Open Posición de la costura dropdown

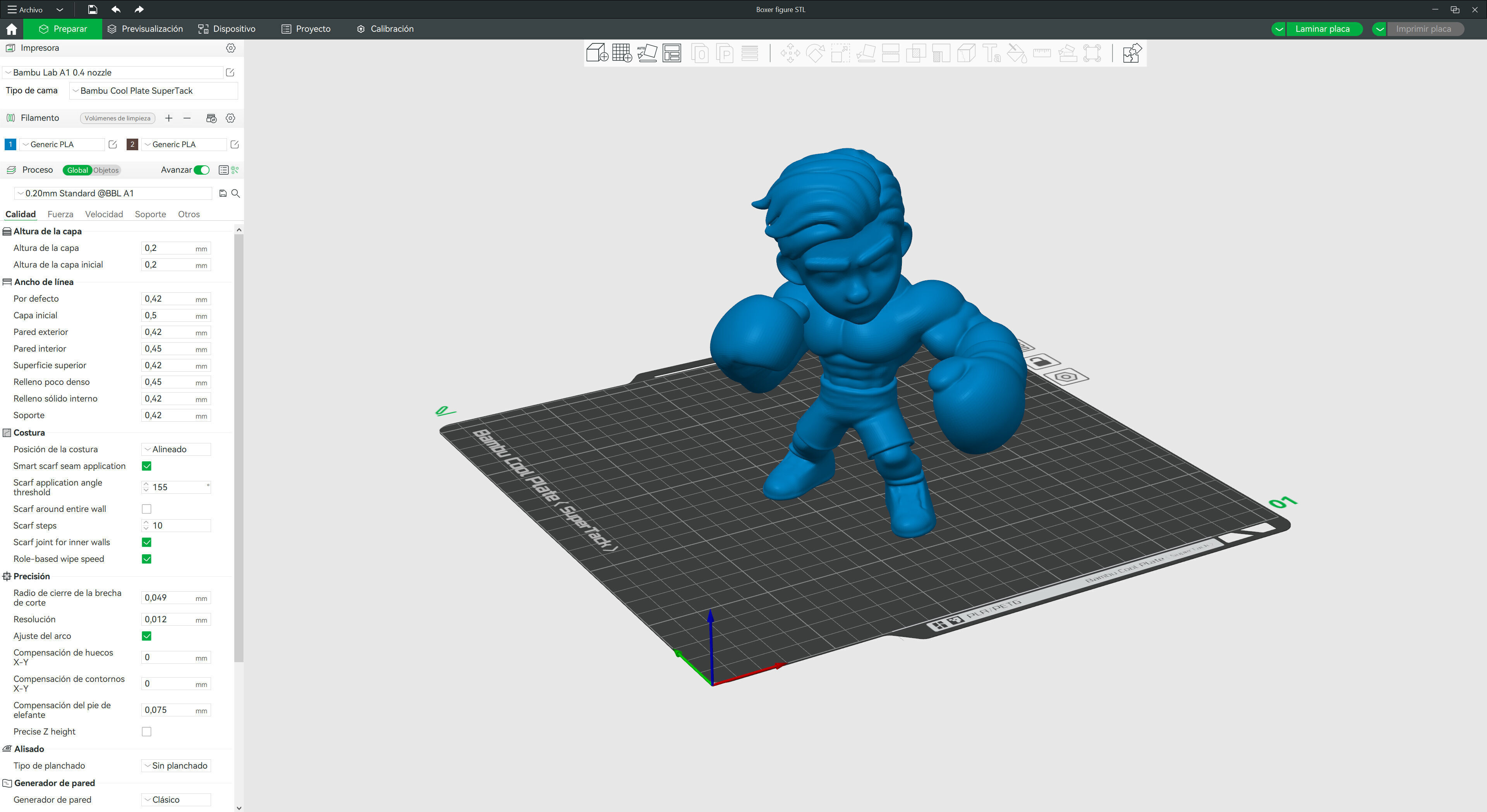176,450
